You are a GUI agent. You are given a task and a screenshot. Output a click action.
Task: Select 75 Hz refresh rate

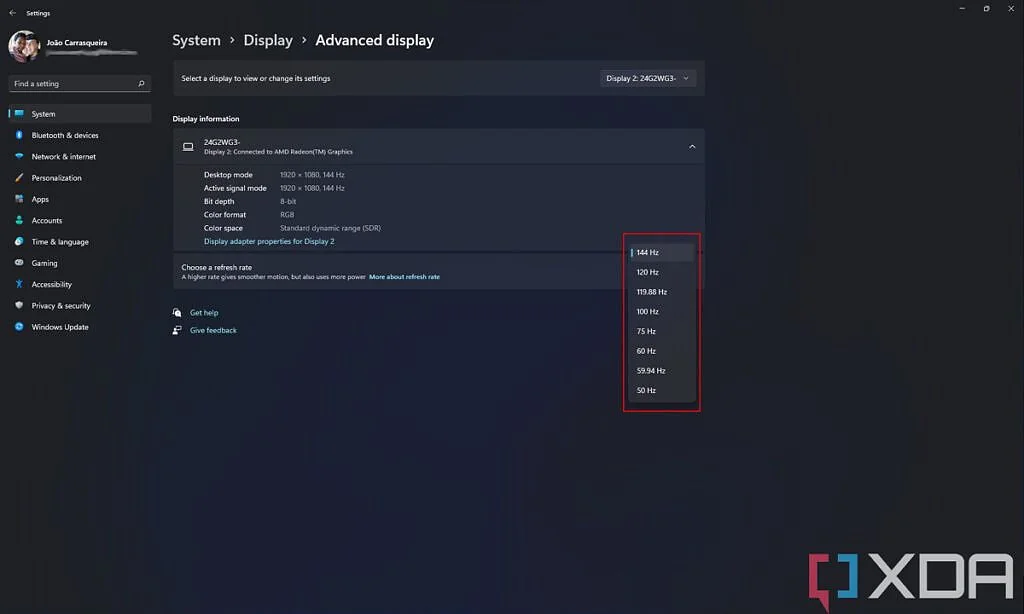661,331
